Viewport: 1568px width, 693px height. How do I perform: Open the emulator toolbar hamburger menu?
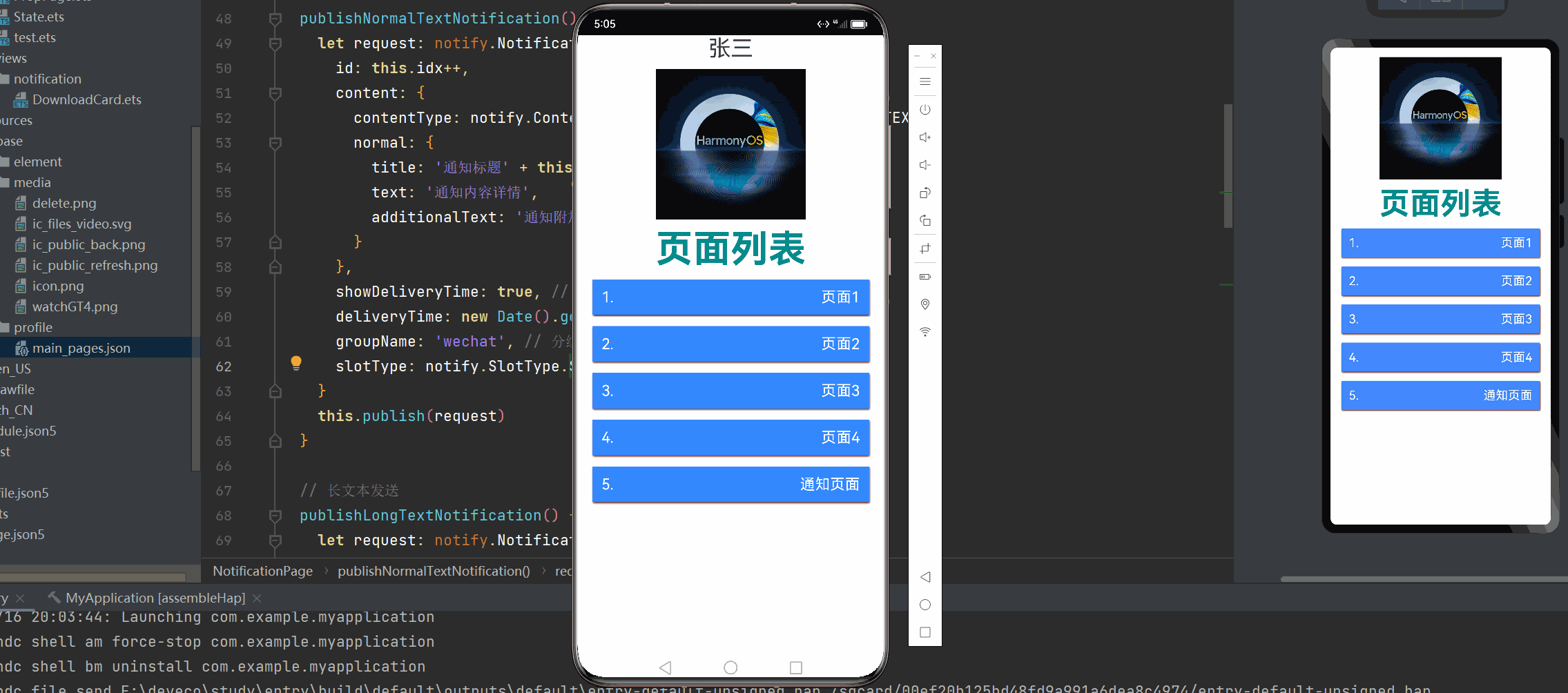(x=925, y=81)
